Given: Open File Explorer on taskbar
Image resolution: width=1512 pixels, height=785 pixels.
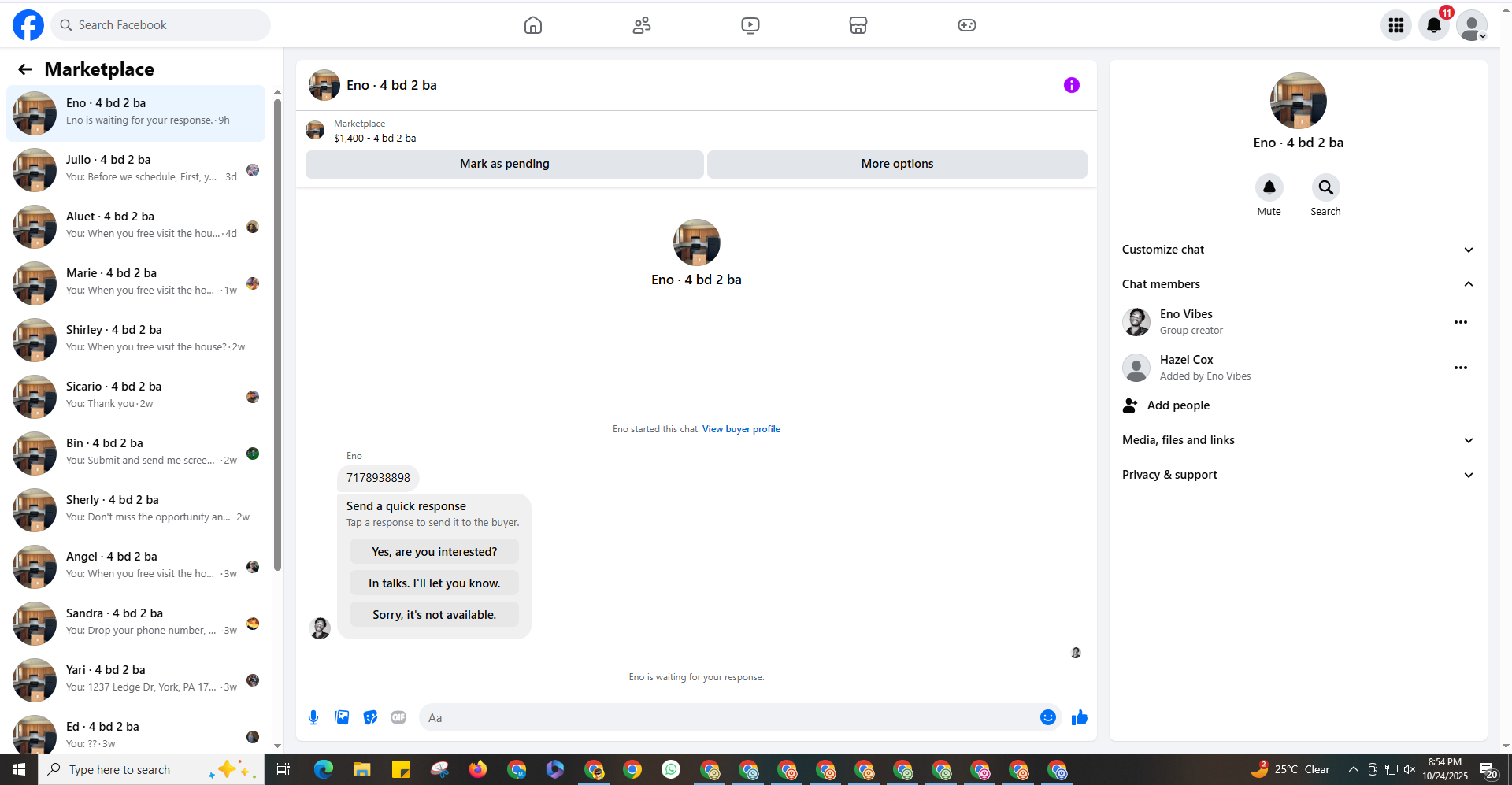Looking at the screenshot, I should [361, 769].
